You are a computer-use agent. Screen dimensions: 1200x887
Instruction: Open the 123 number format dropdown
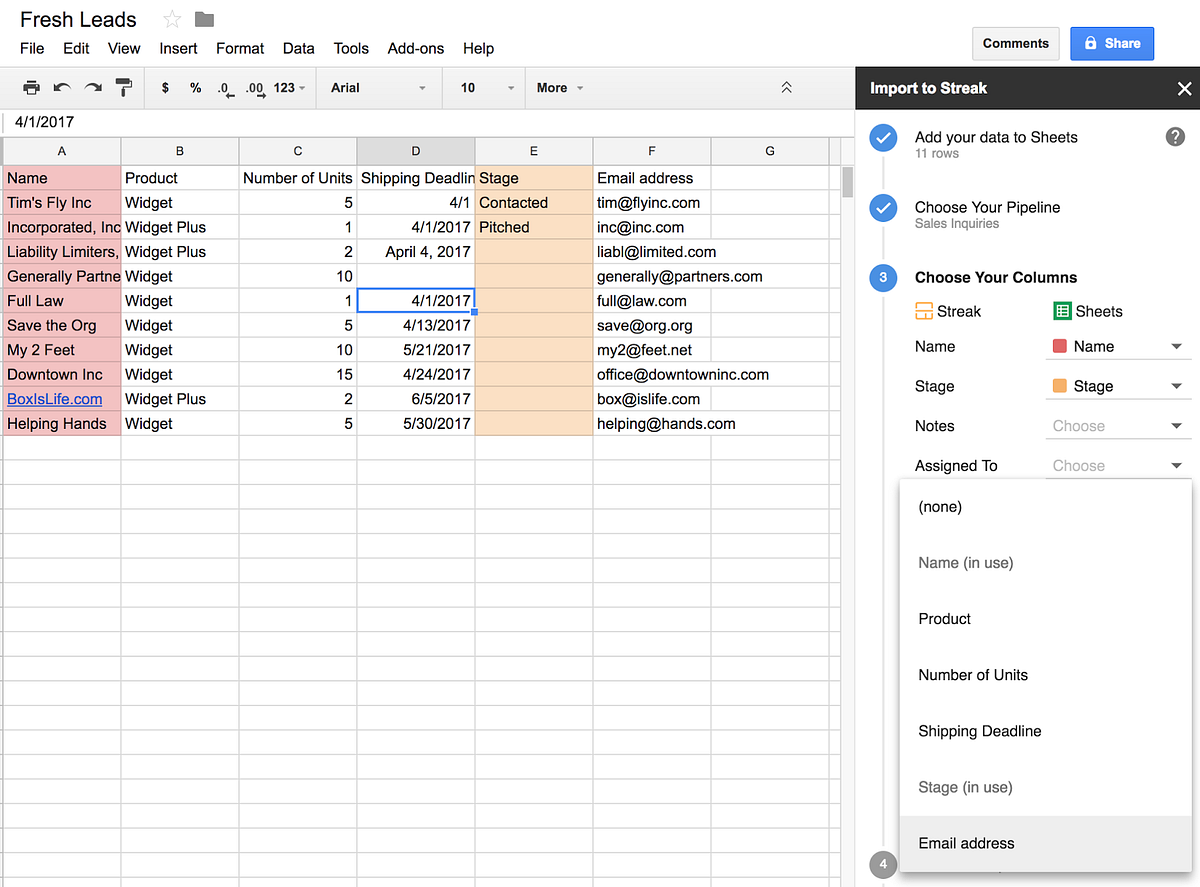[290, 88]
